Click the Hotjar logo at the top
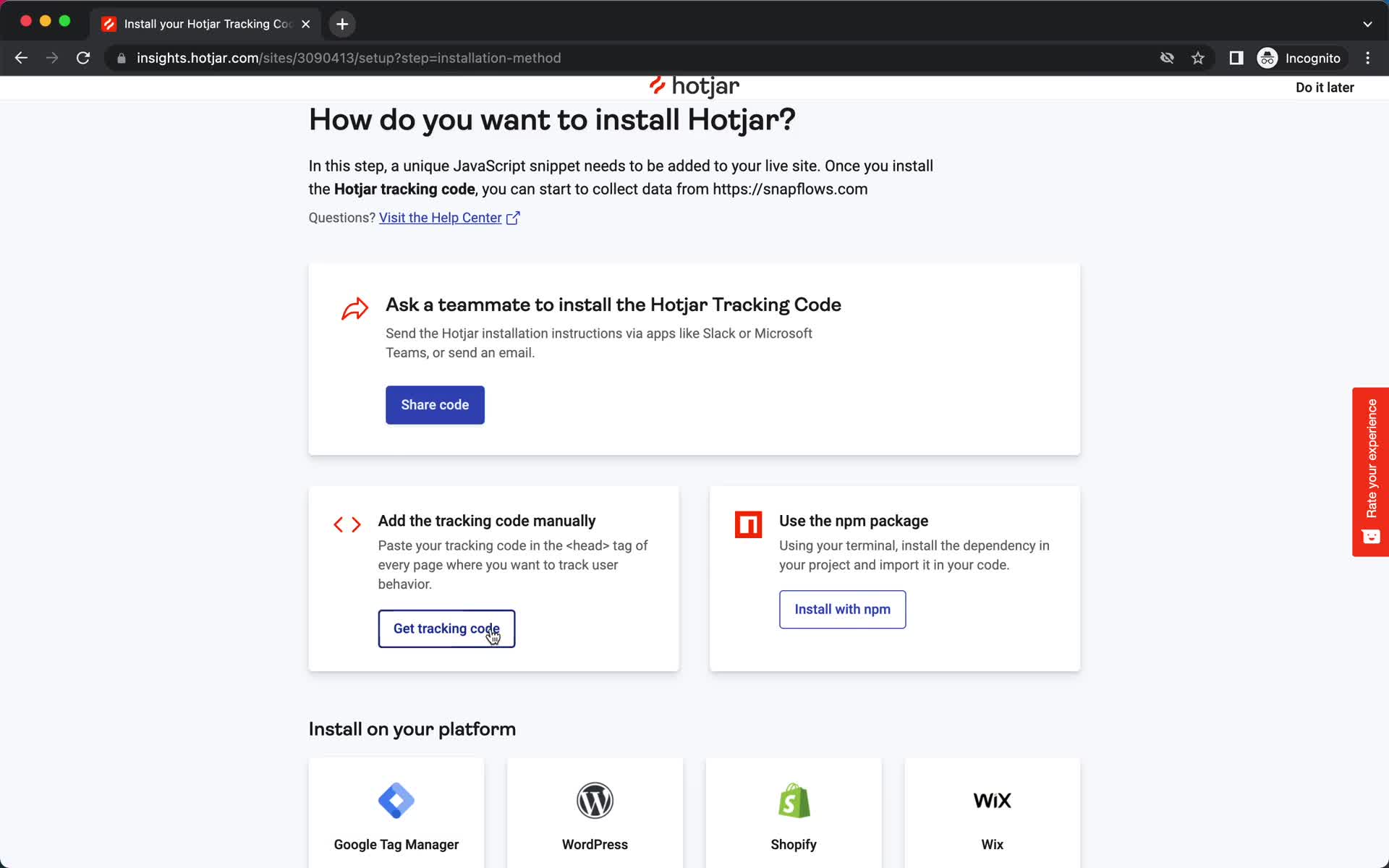Screen dimensions: 1389x868 click(x=693, y=86)
